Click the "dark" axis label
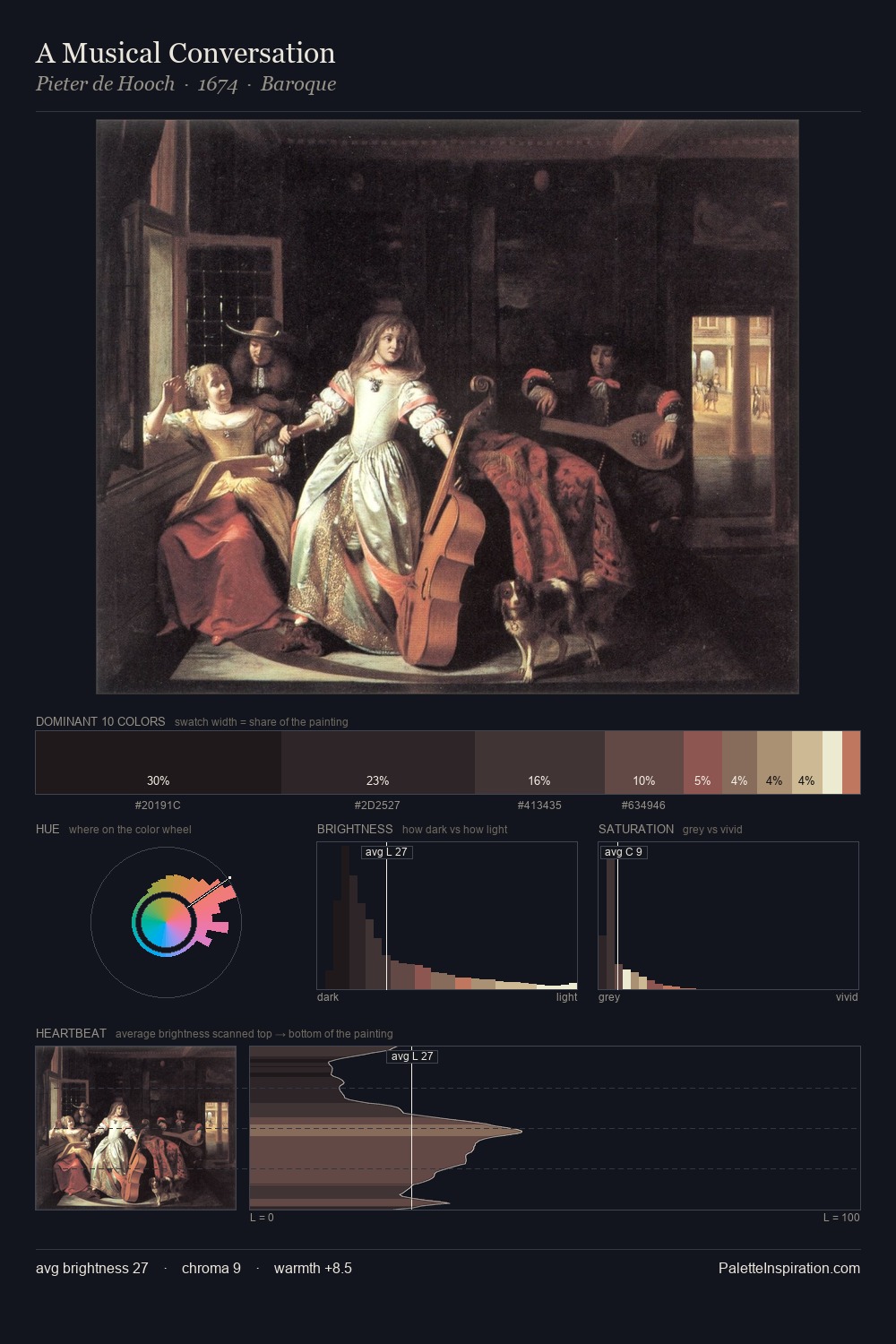896x1344 pixels. 328,997
